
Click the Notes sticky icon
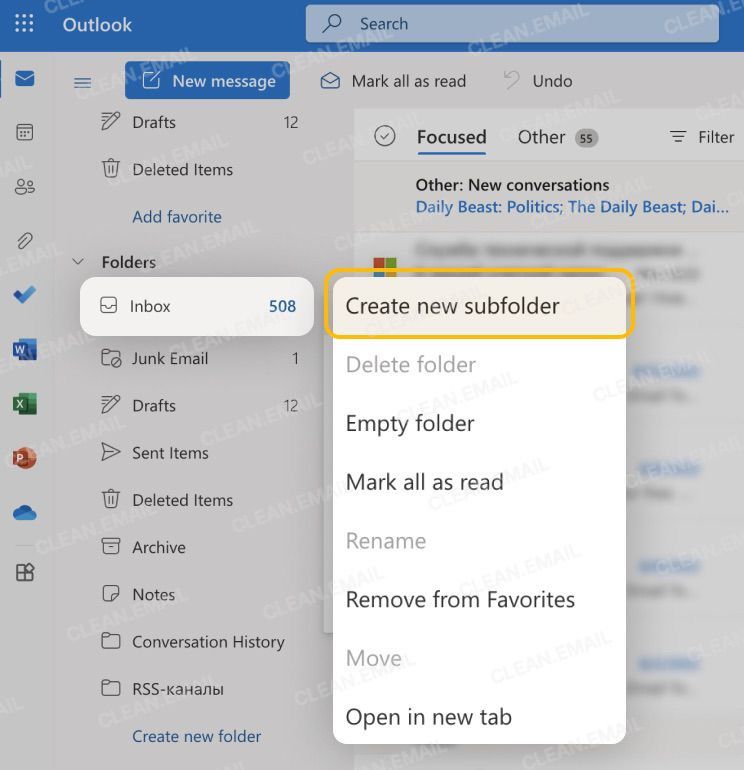[110, 593]
